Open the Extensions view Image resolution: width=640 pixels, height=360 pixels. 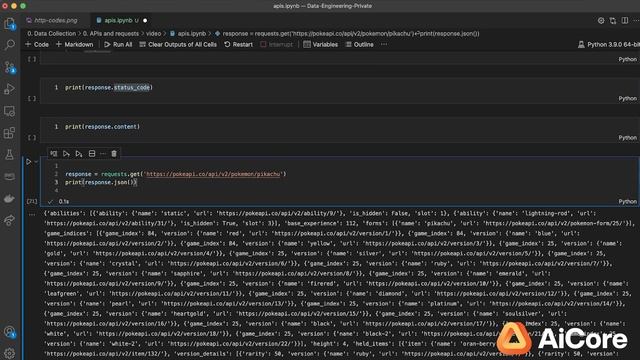coord(9,133)
